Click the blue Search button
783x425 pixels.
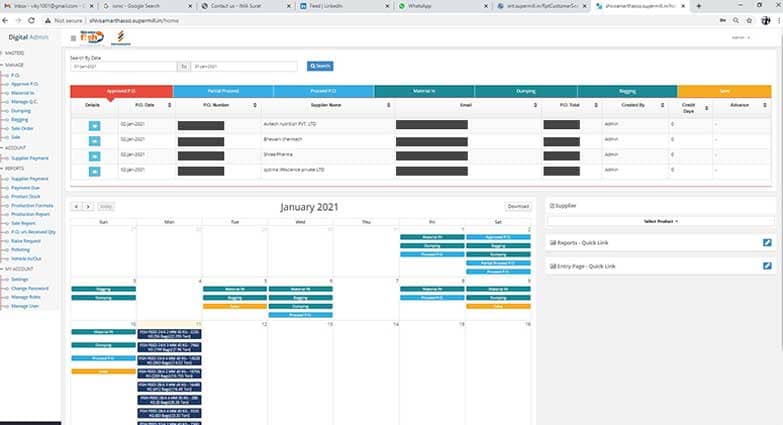(320, 66)
